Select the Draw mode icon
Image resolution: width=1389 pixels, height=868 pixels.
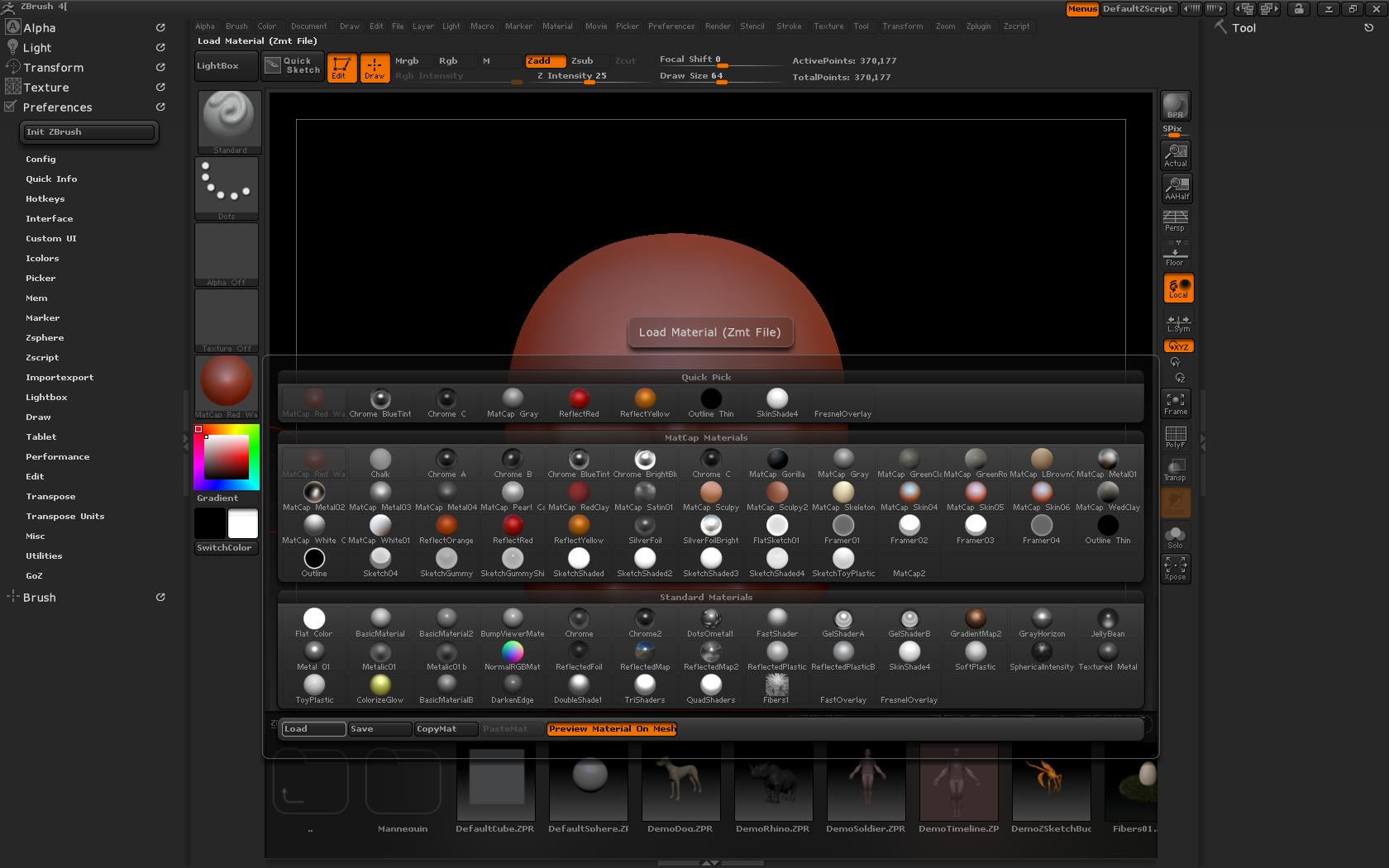[375, 67]
